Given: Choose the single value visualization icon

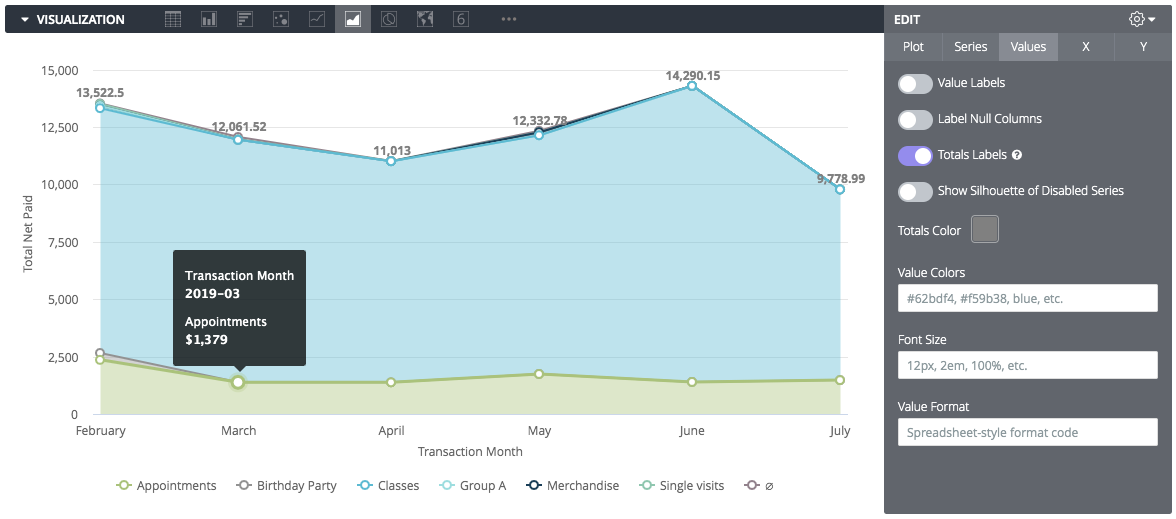Looking at the screenshot, I should [461, 19].
